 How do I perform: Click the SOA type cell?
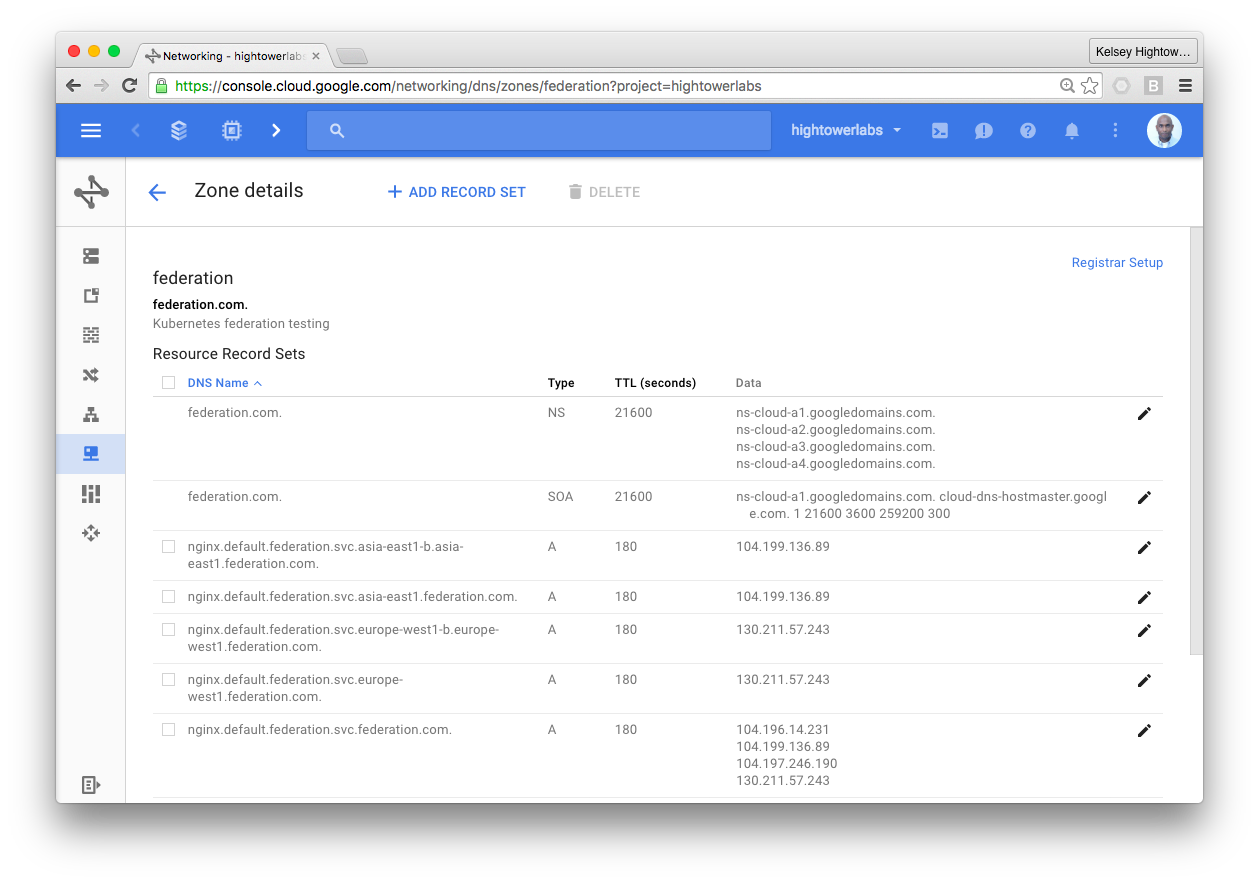[560, 497]
